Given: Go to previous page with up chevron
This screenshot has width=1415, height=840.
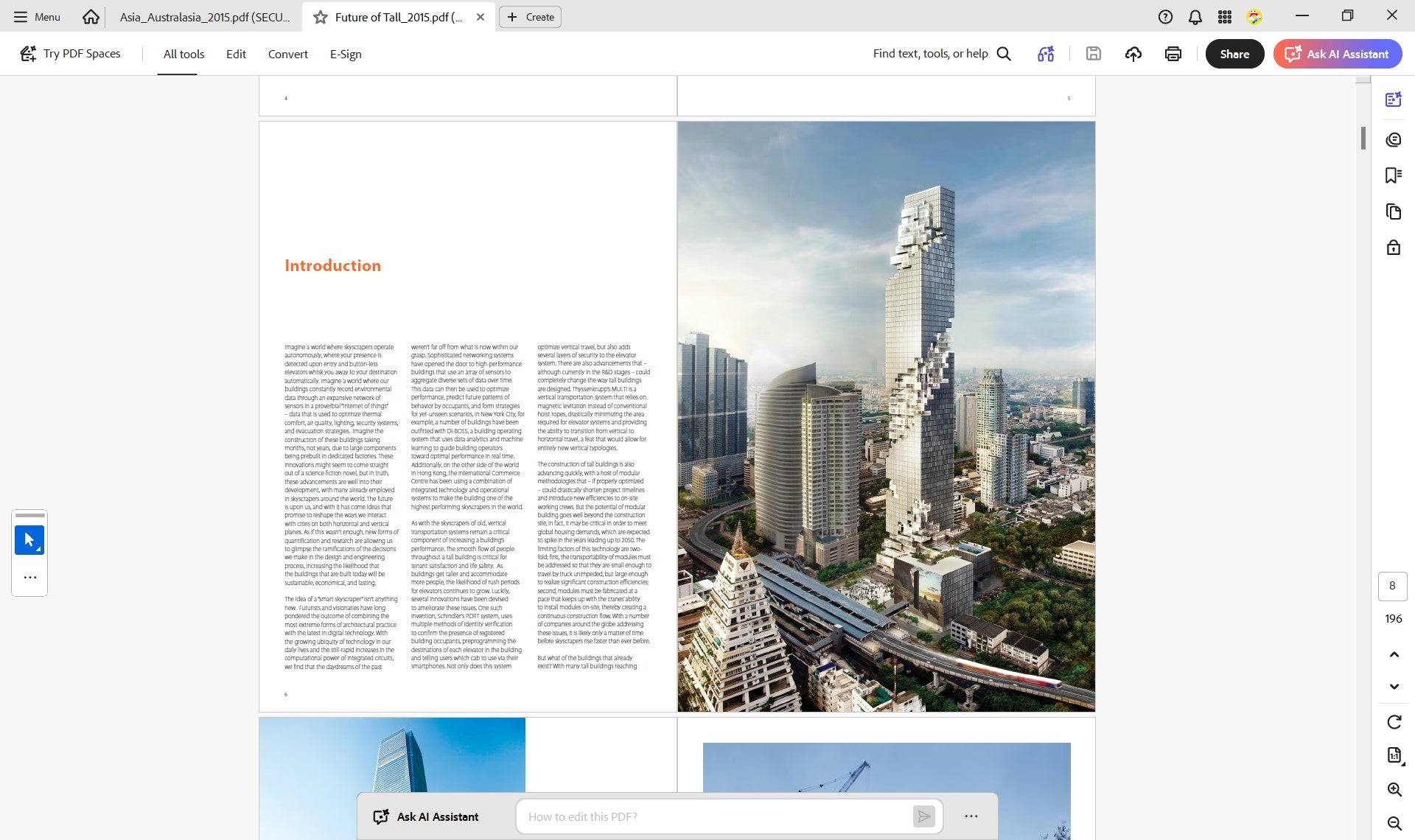Looking at the screenshot, I should pos(1394,654).
